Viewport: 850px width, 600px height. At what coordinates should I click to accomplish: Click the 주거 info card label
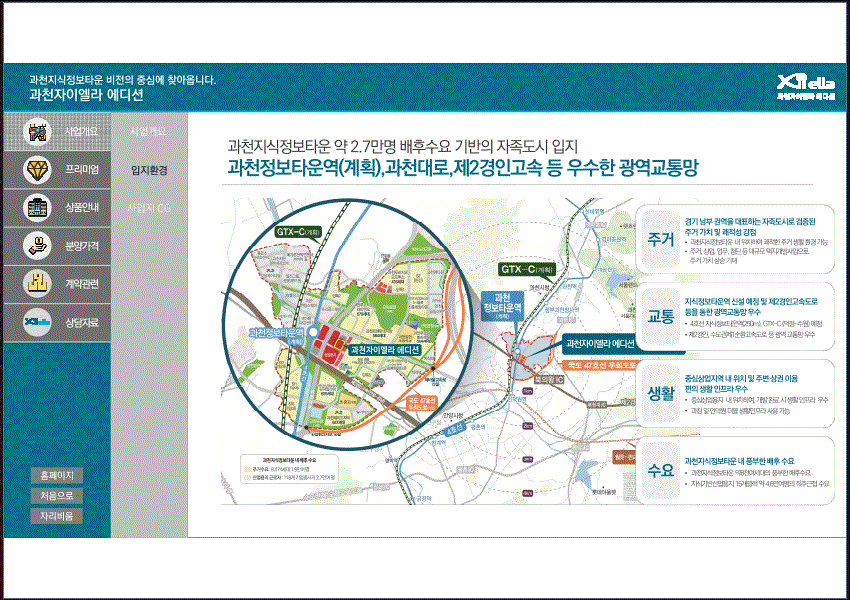tap(661, 239)
